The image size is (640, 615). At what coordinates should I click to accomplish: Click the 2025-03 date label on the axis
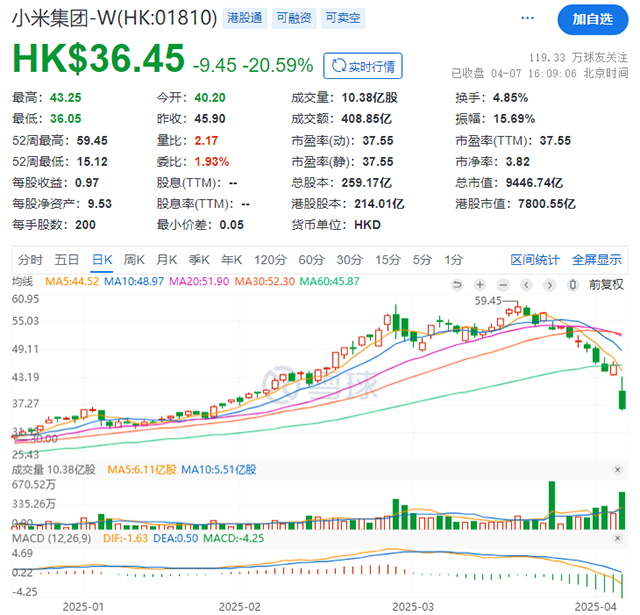[413, 607]
